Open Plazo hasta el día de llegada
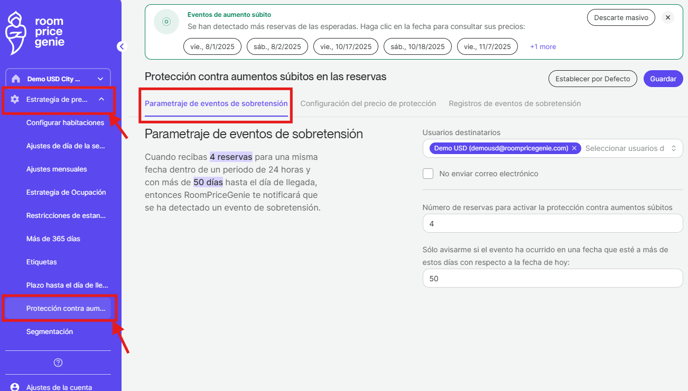The height and width of the screenshot is (391, 688). (67, 286)
